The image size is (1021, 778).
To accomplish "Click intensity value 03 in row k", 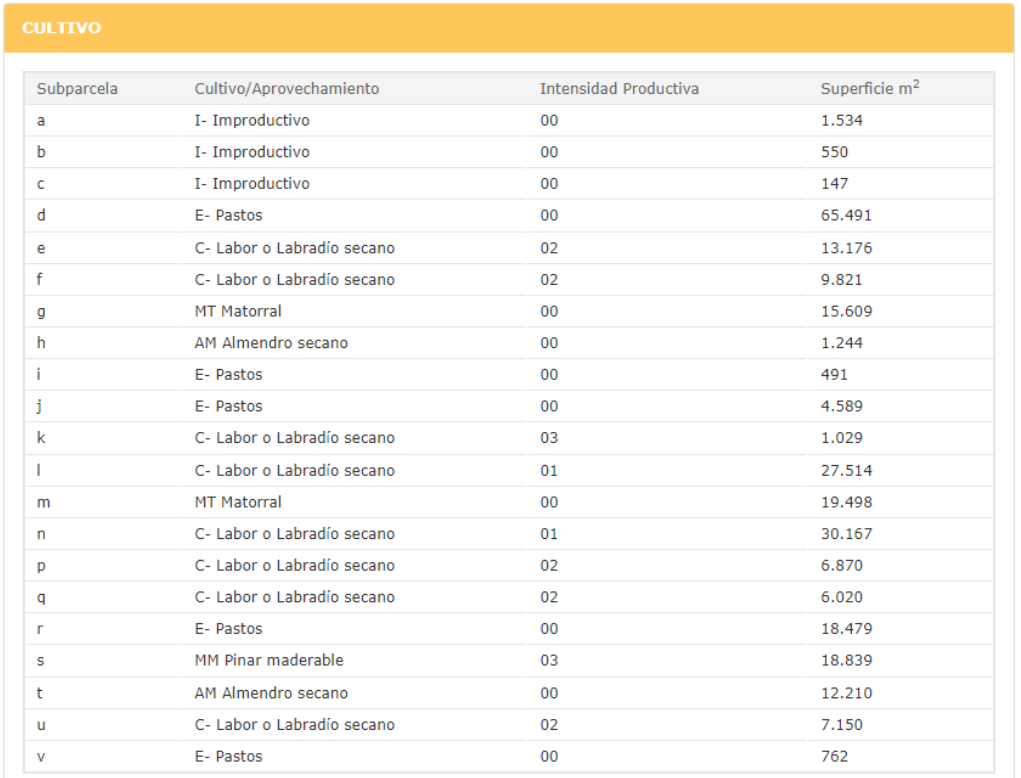I will [549, 438].
